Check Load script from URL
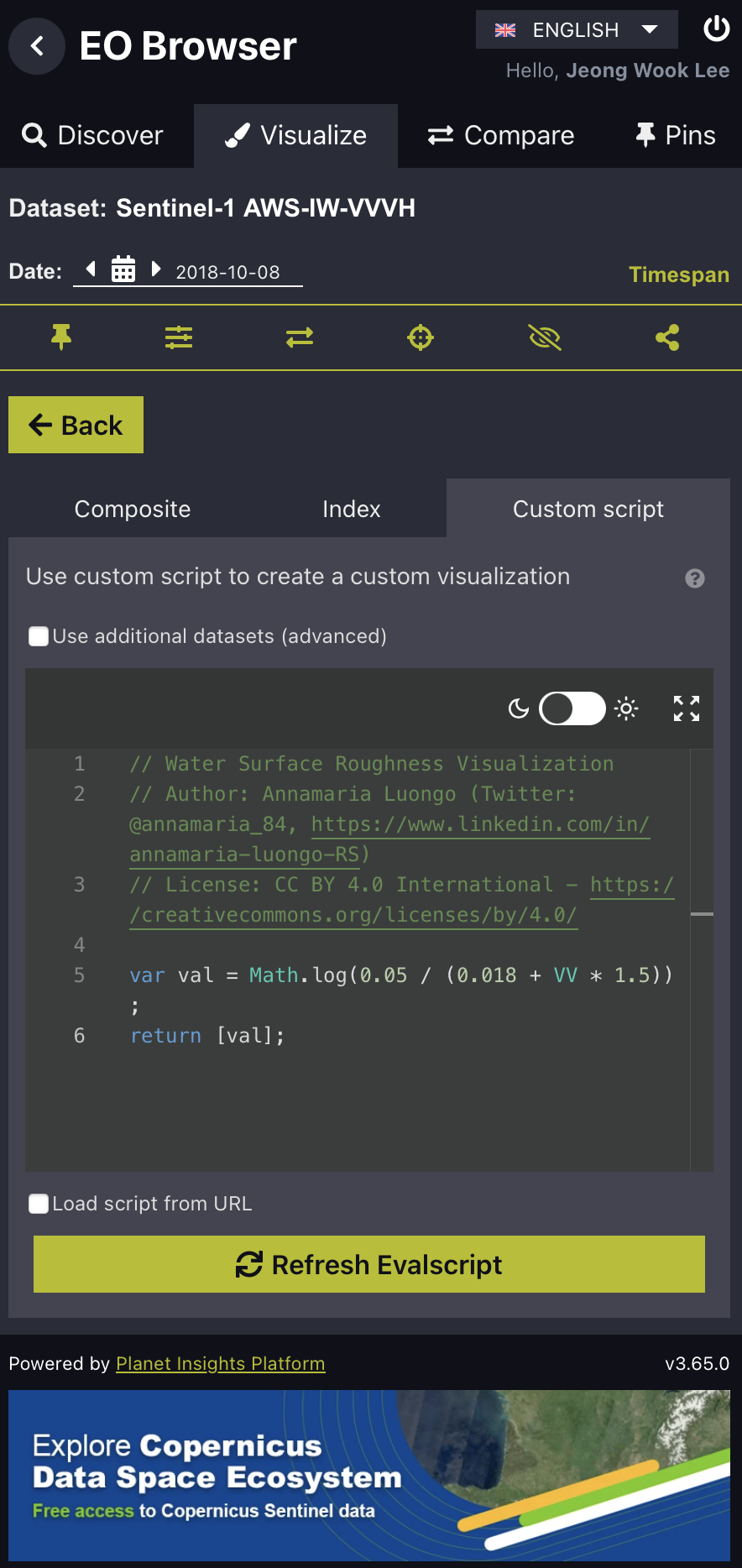 coord(39,1204)
